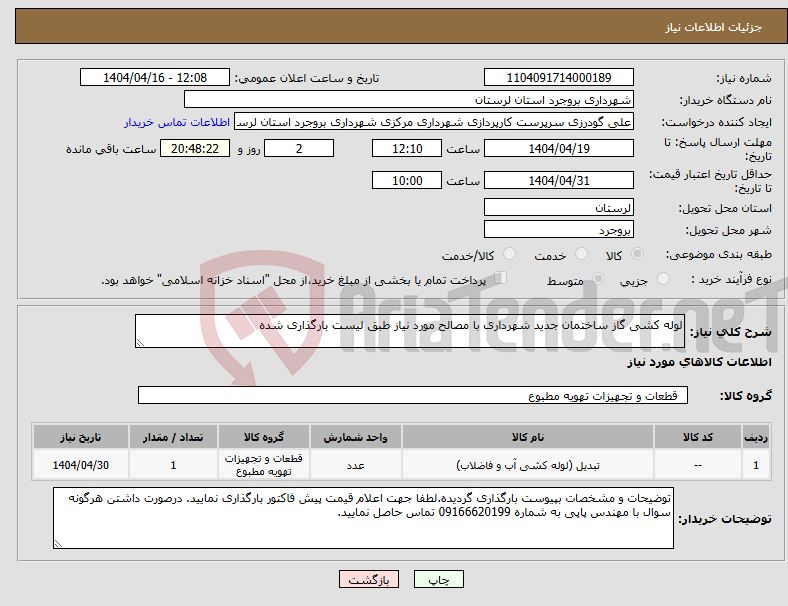Click the اطلاعات کالاهای مورد نیاز heading
This screenshot has height=606, width=788.
tap(699, 362)
